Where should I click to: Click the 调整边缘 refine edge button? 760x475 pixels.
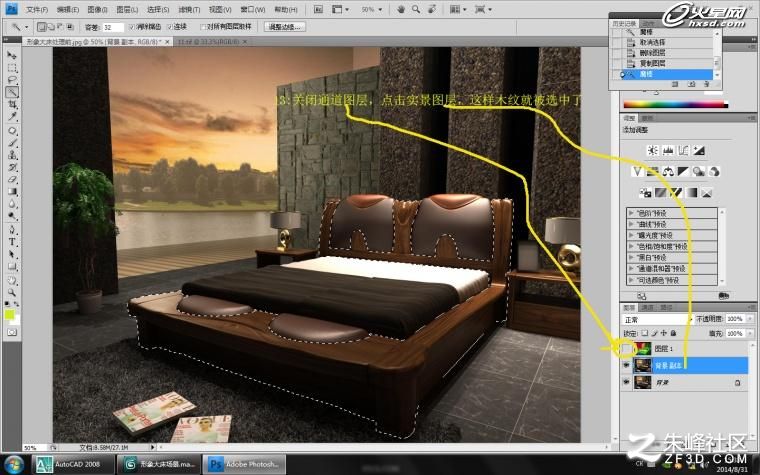tap(285, 27)
